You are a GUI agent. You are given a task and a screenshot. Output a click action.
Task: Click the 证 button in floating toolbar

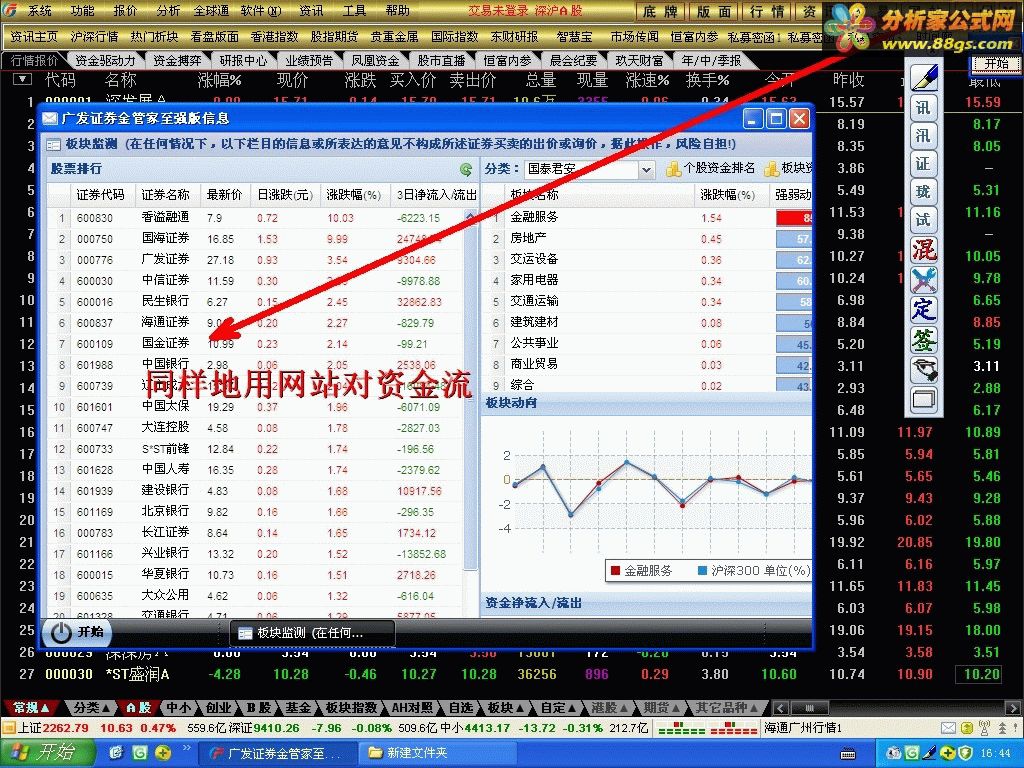pos(923,163)
